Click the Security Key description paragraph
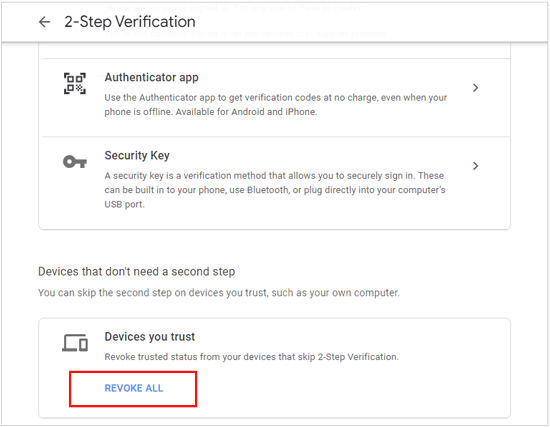 [275, 190]
